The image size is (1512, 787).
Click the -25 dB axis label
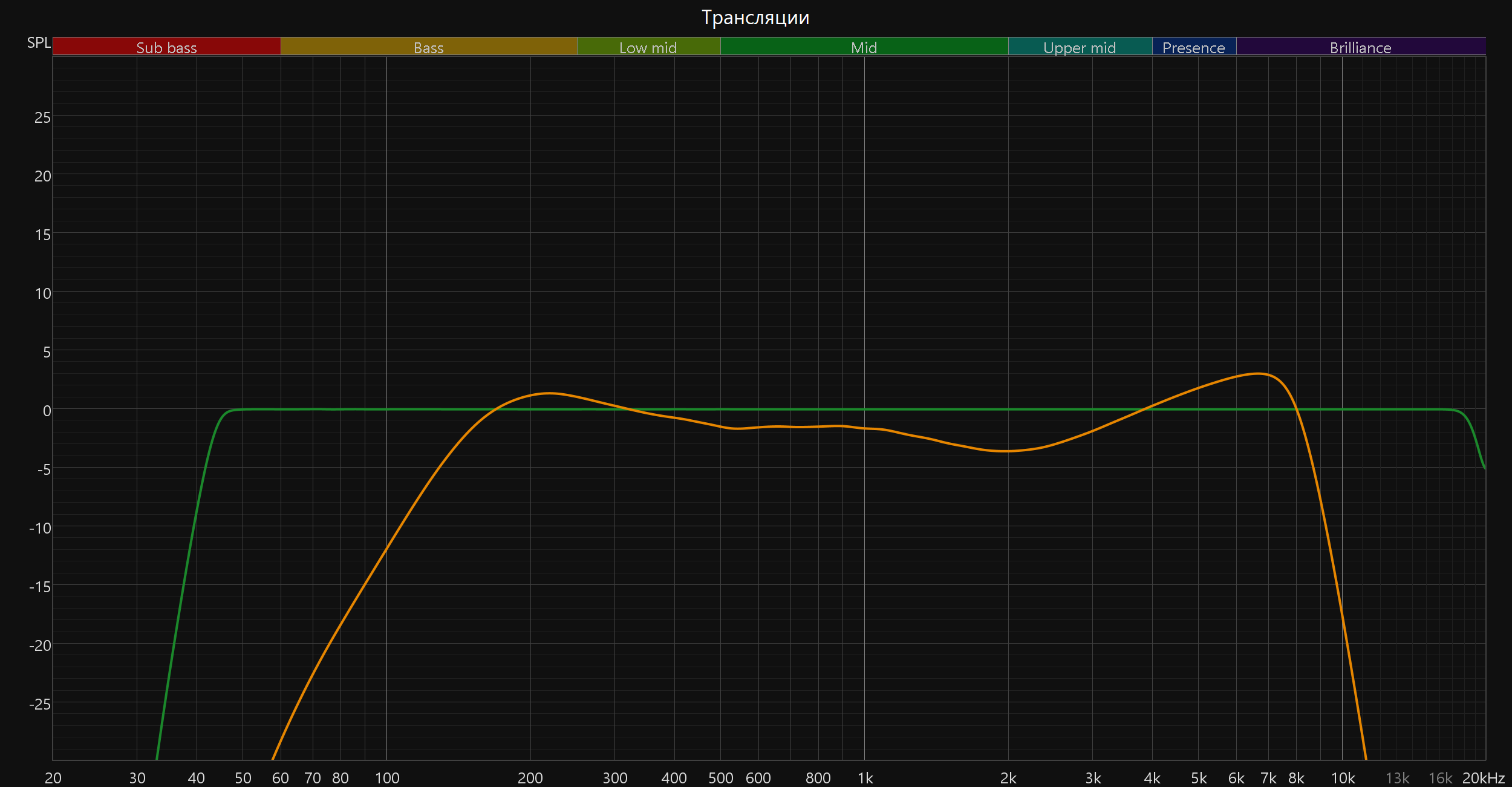pyautogui.click(x=40, y=704)
